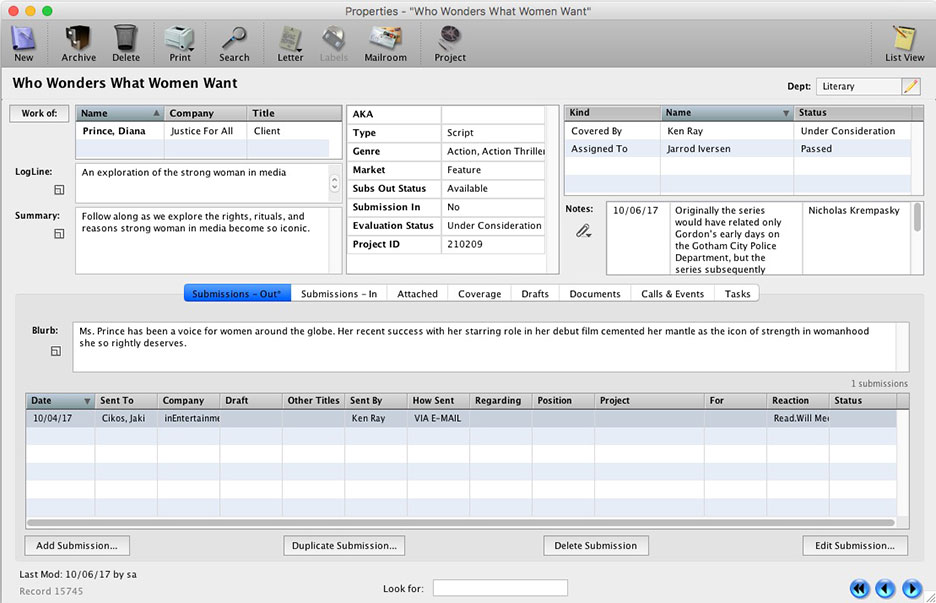Viewport: 936px width, 603px height.
Task: Open the Drafts tab
Action: (535, 293)
